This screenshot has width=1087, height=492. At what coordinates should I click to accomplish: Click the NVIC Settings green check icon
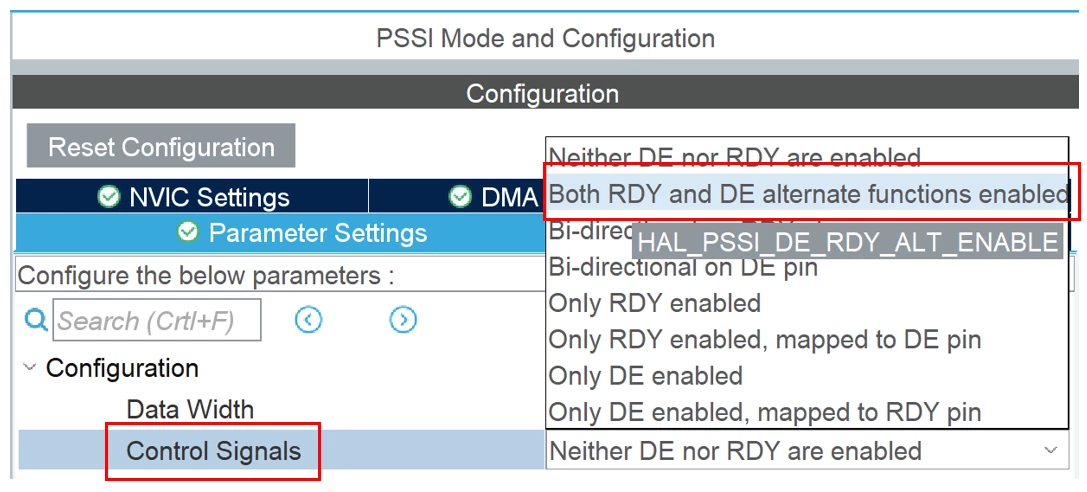point(108,197)
